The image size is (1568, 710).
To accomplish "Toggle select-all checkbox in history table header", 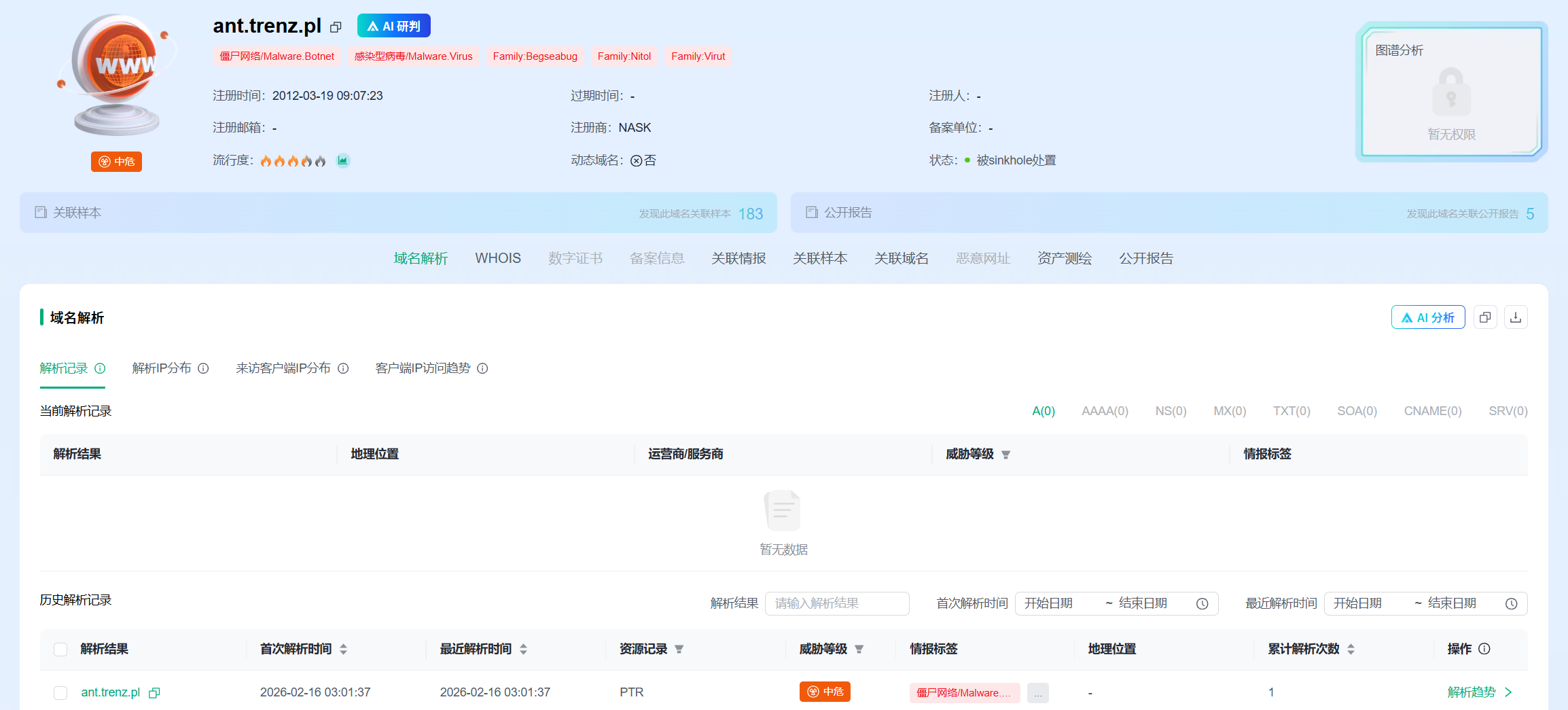I will (60, 649).
